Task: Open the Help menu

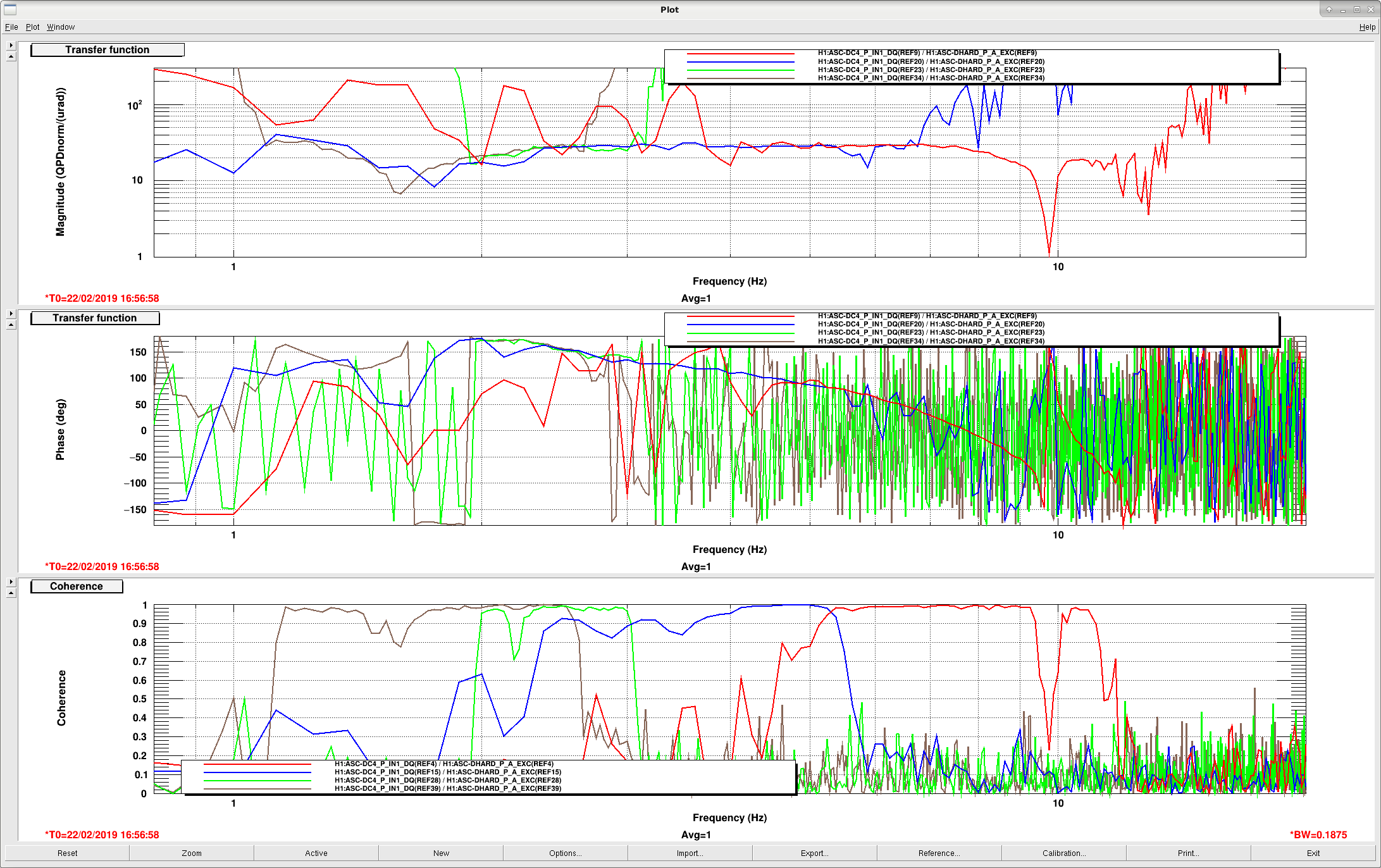Action: 1367,27
